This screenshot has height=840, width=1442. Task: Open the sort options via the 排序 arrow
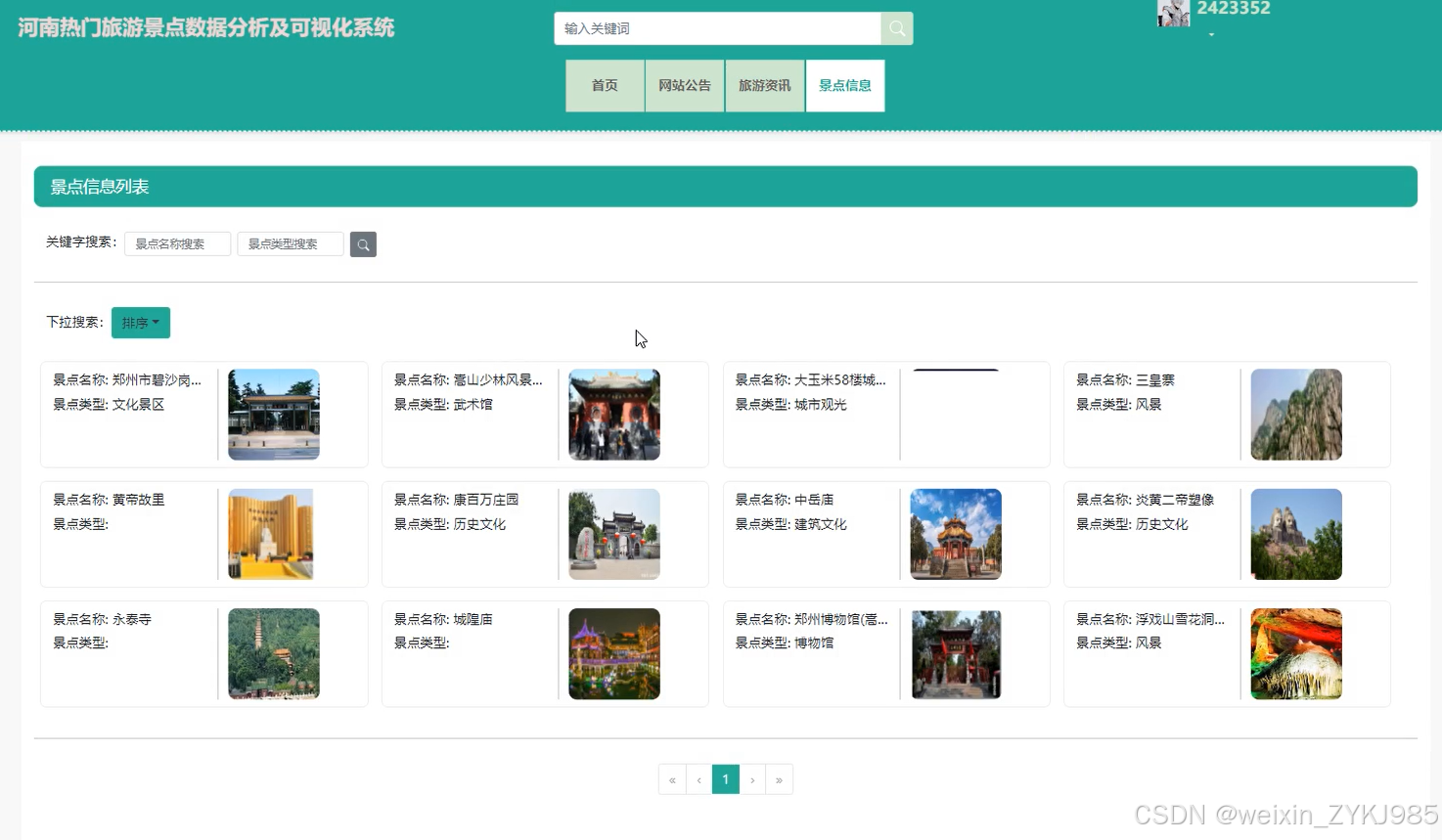click(155, 322)
